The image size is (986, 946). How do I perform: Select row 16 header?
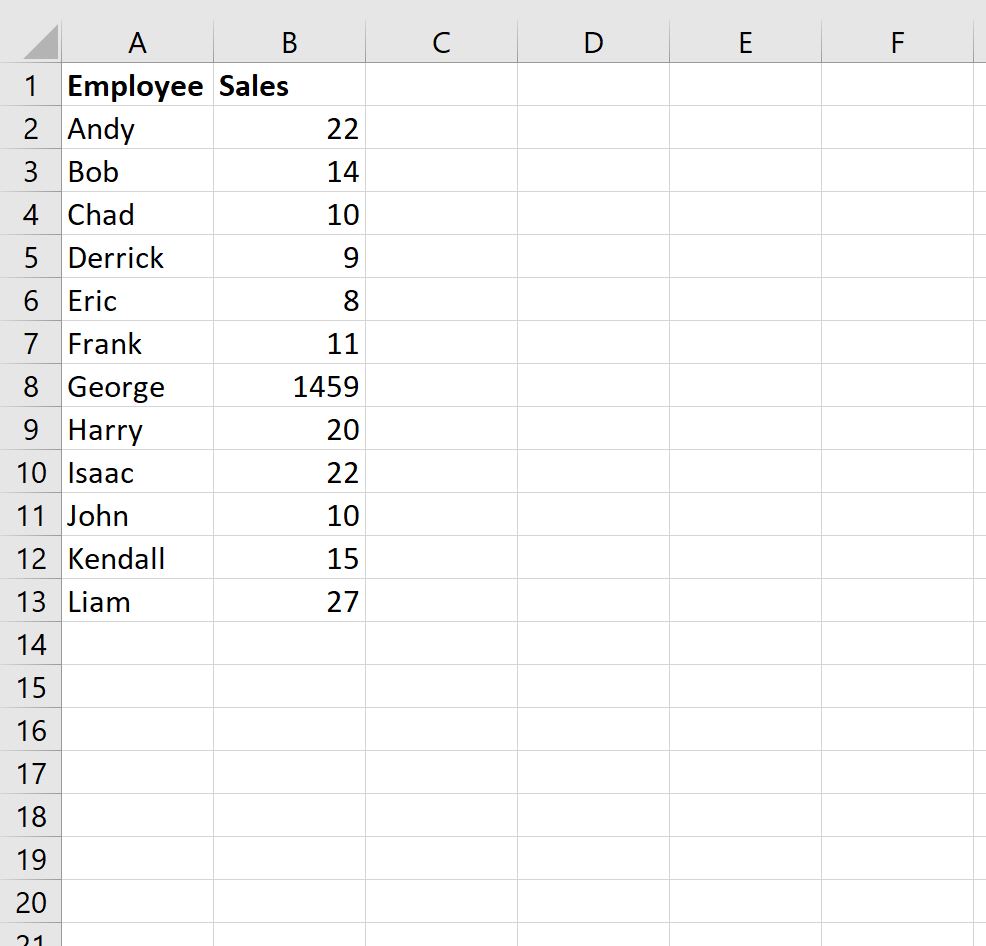30,730
